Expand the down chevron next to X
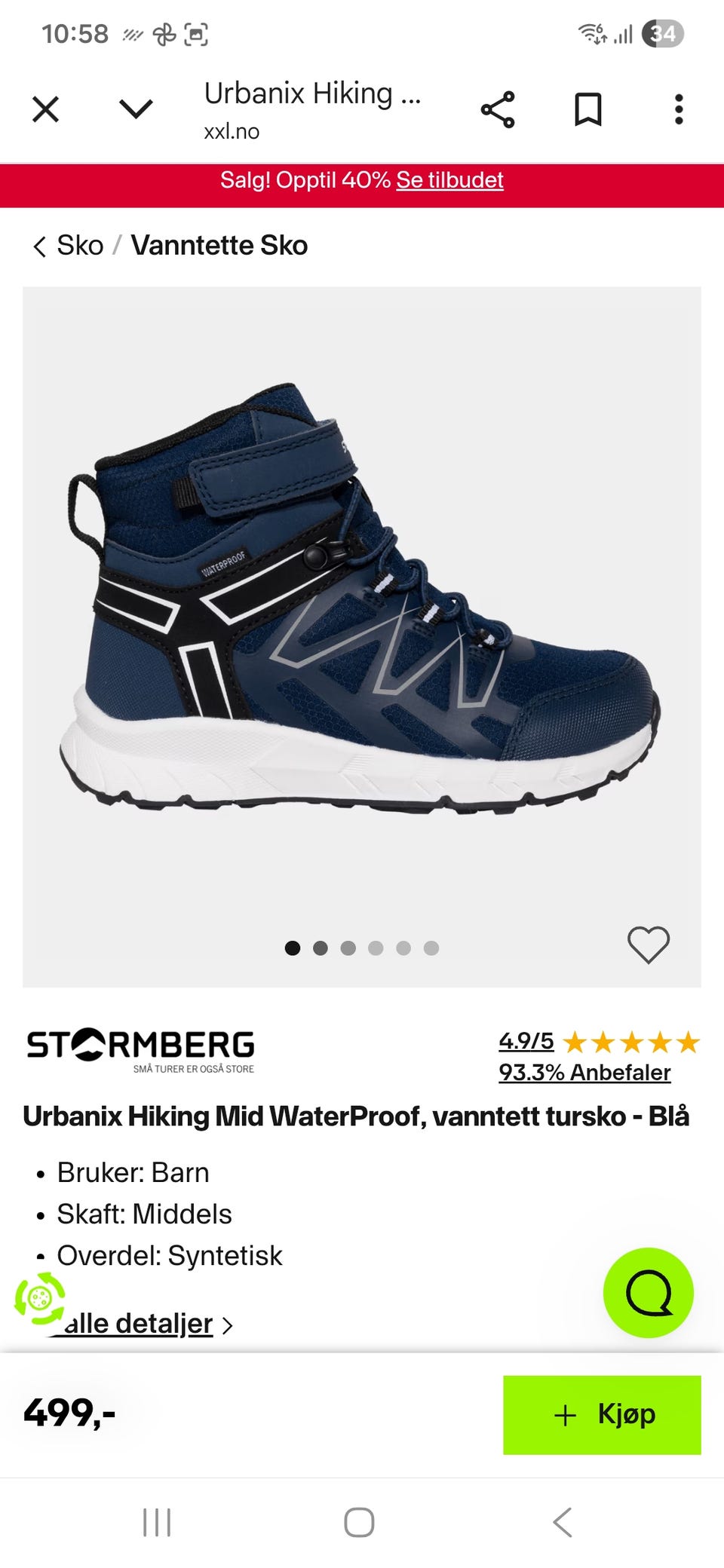This screenshot has width=724, height=1568. (x=137, y=110)
